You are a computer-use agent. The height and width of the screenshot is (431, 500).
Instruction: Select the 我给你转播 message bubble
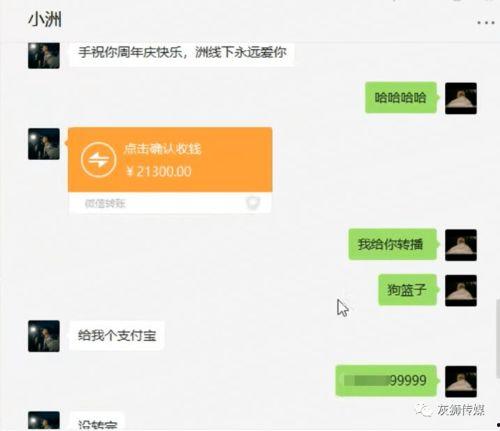[393, 244]
